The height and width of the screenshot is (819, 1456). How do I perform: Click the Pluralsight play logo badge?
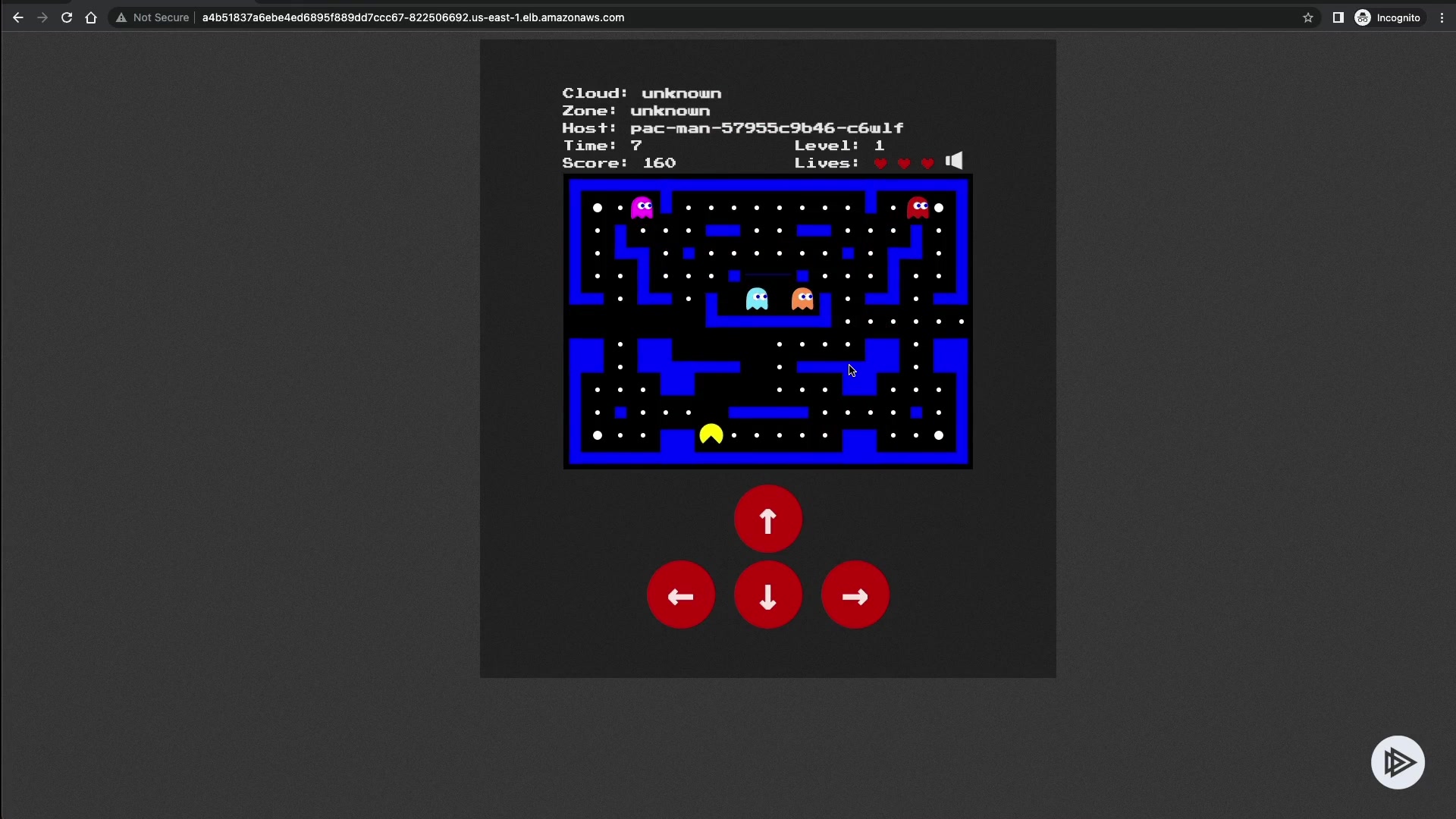1398,762
